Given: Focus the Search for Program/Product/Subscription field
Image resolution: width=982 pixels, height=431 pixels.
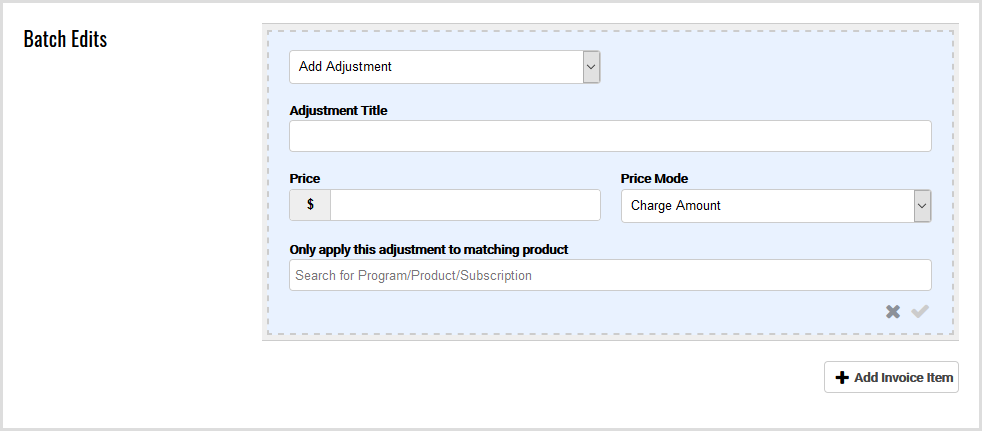Looking at the screenshot, I should point(610,275).
